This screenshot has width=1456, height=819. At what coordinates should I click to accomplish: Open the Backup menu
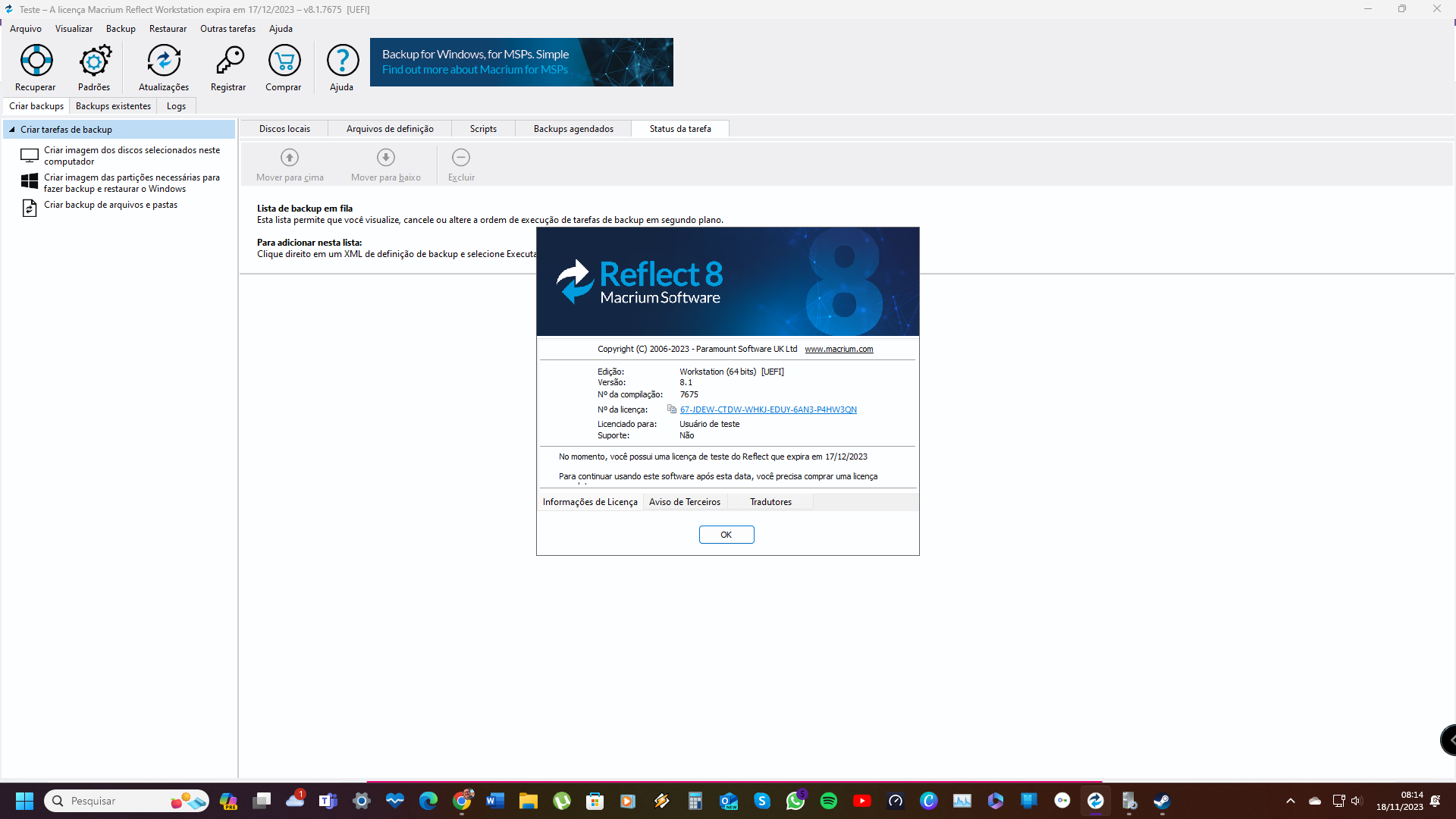click(x=121, y=29)
